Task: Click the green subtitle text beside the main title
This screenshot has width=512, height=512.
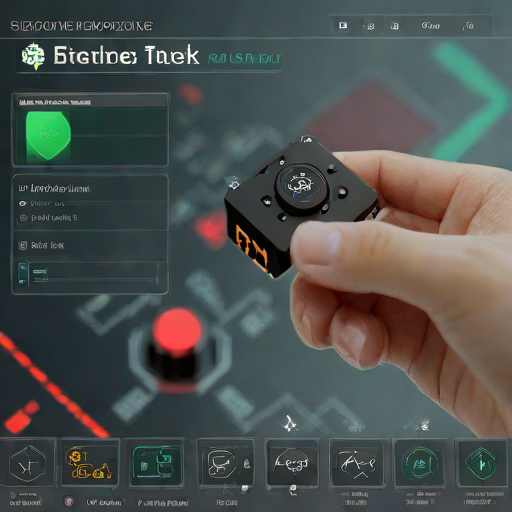Action: (245, 59)
